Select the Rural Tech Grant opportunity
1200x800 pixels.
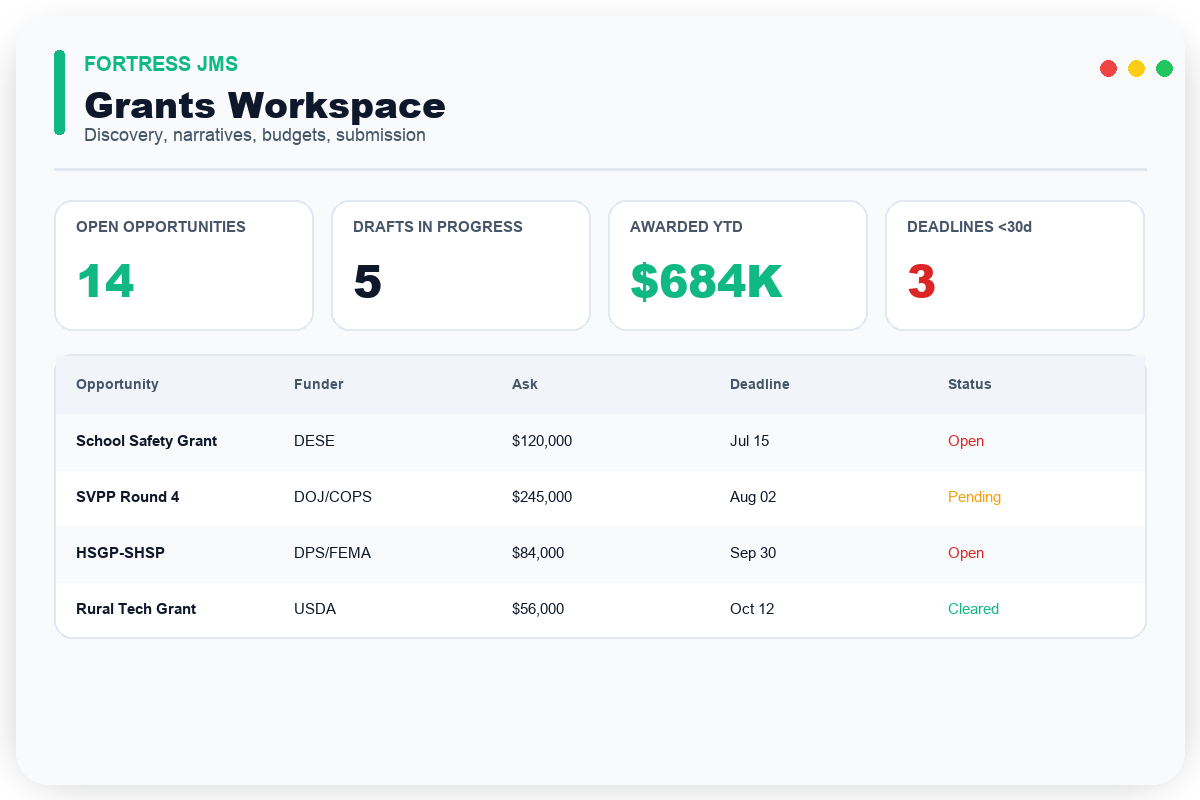tap(136, 609)
